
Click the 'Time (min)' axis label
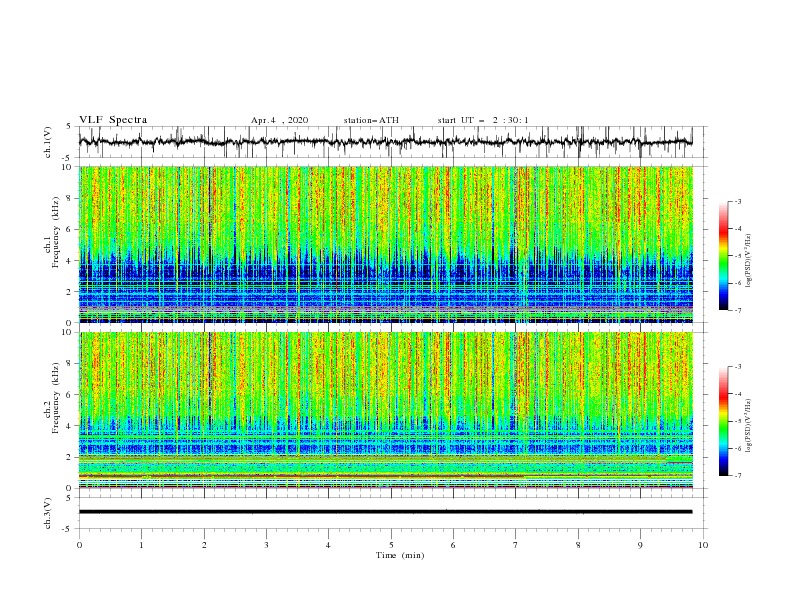click(x=400, y=555)
